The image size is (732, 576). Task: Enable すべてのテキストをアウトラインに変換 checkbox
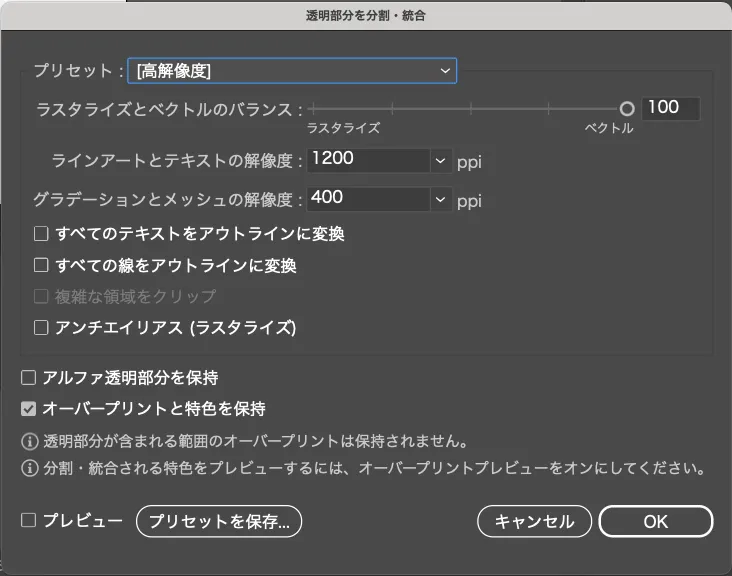point(41,234)
